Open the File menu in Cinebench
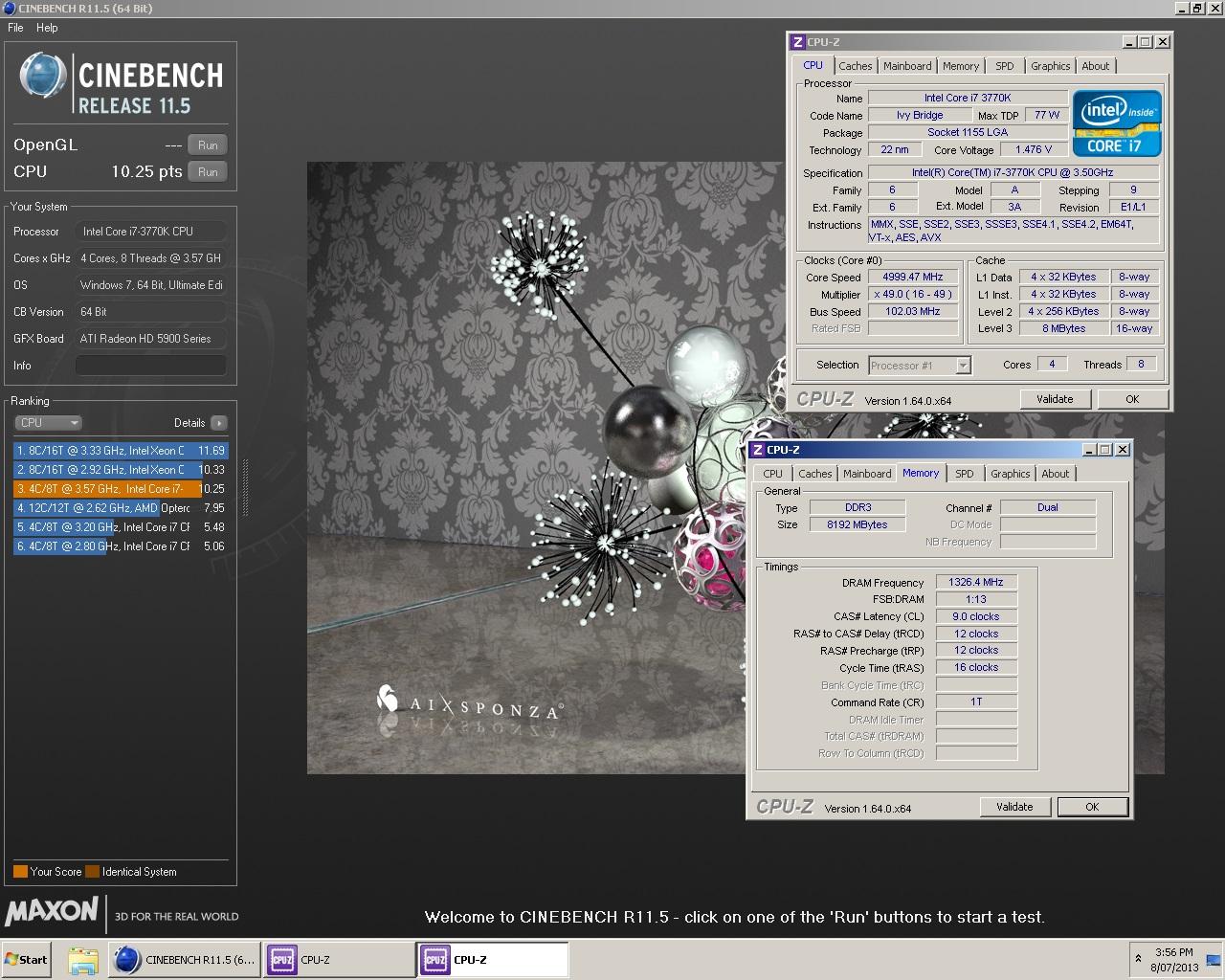Screen dimensions: 1225x980 point(15,28)
